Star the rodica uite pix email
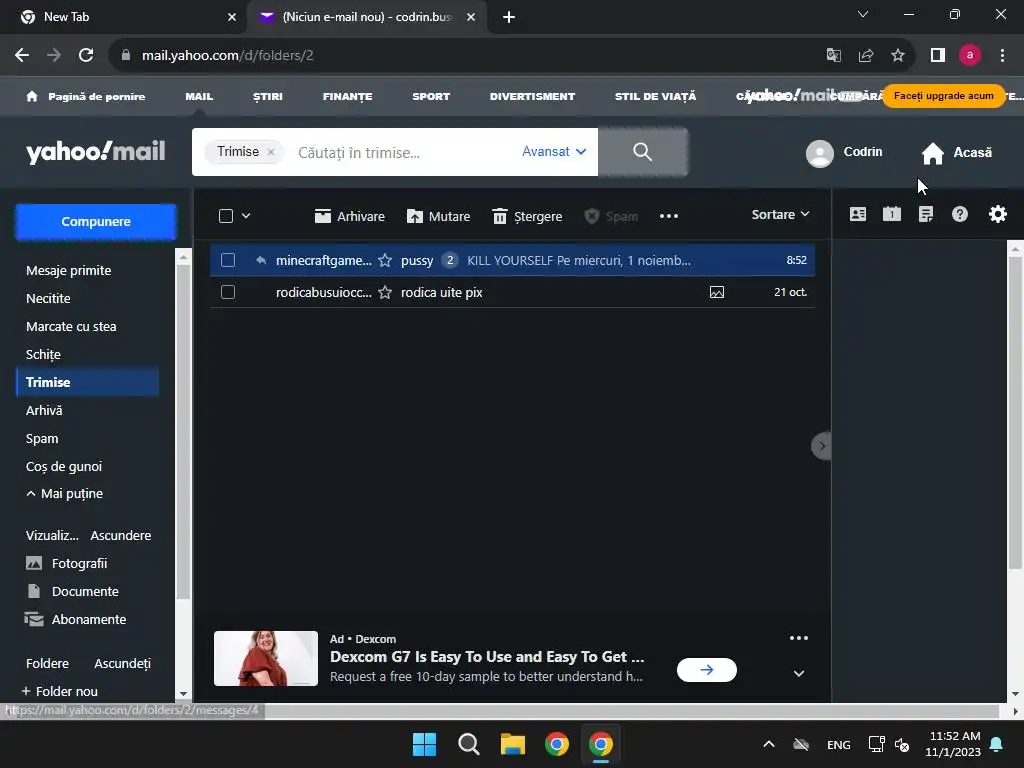The height and width of the screenshot is (768, 1024). [385, 293]
